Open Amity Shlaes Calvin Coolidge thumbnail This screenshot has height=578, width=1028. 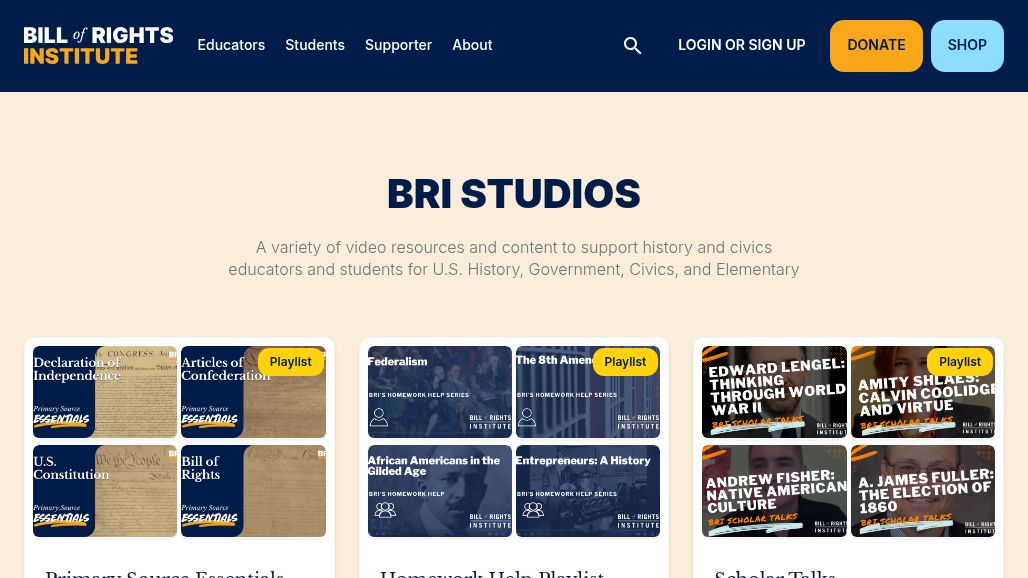click(x=922, y=392)
